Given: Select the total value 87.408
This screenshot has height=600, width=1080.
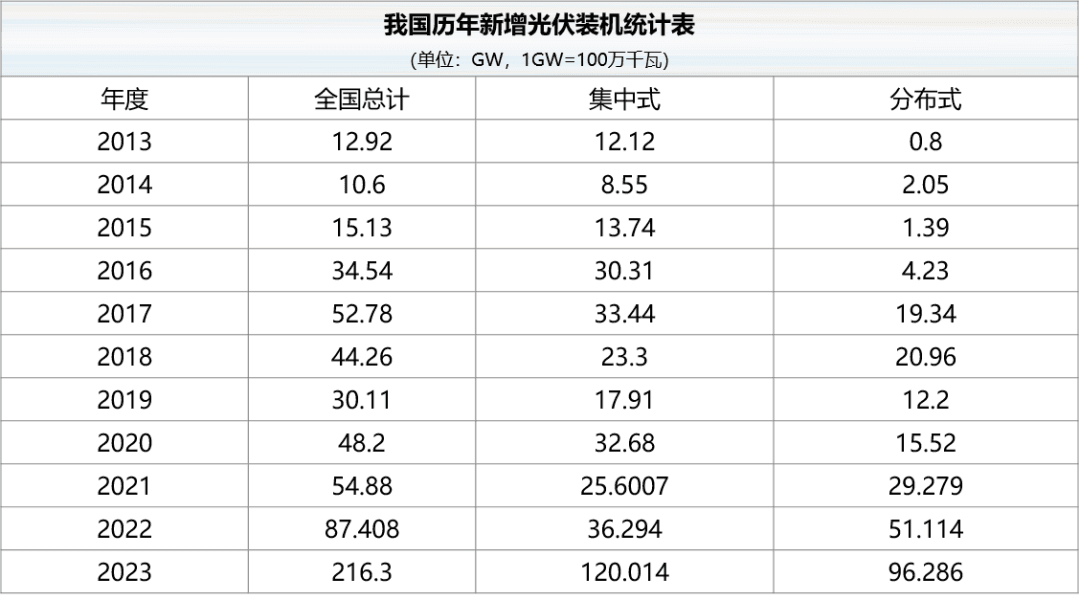Looking at the screenshot, I should click(362, 529).
